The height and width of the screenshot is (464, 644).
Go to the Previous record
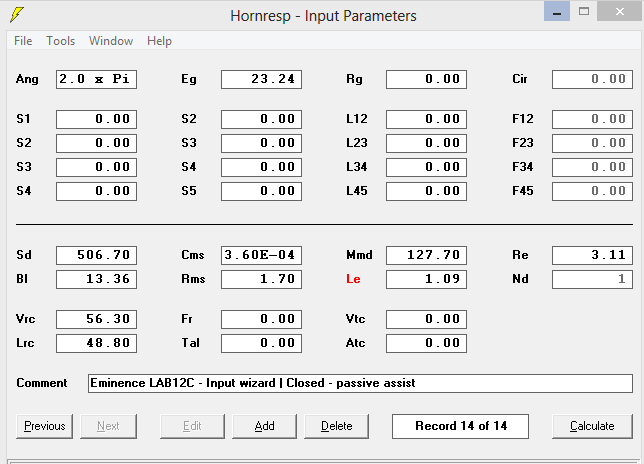44,426
